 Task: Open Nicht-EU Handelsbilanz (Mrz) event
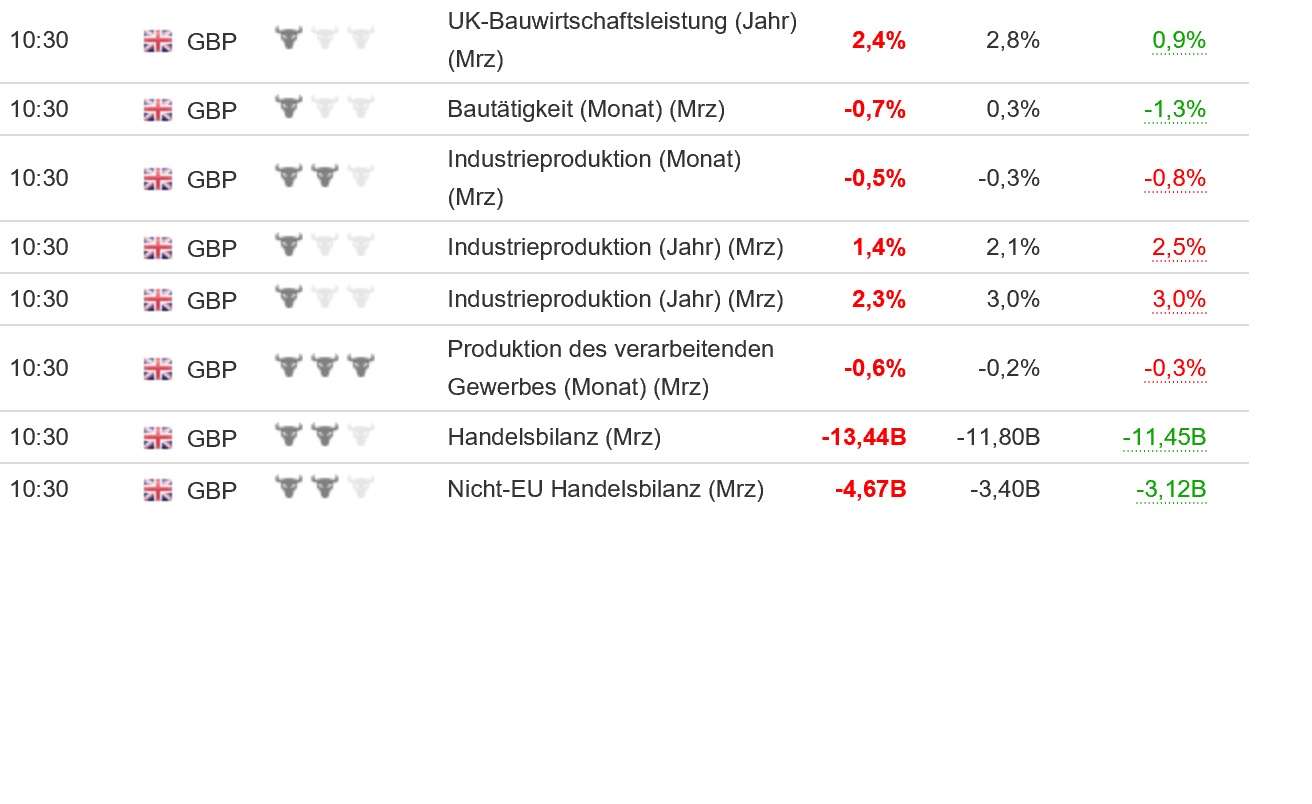tap(605, 489)
